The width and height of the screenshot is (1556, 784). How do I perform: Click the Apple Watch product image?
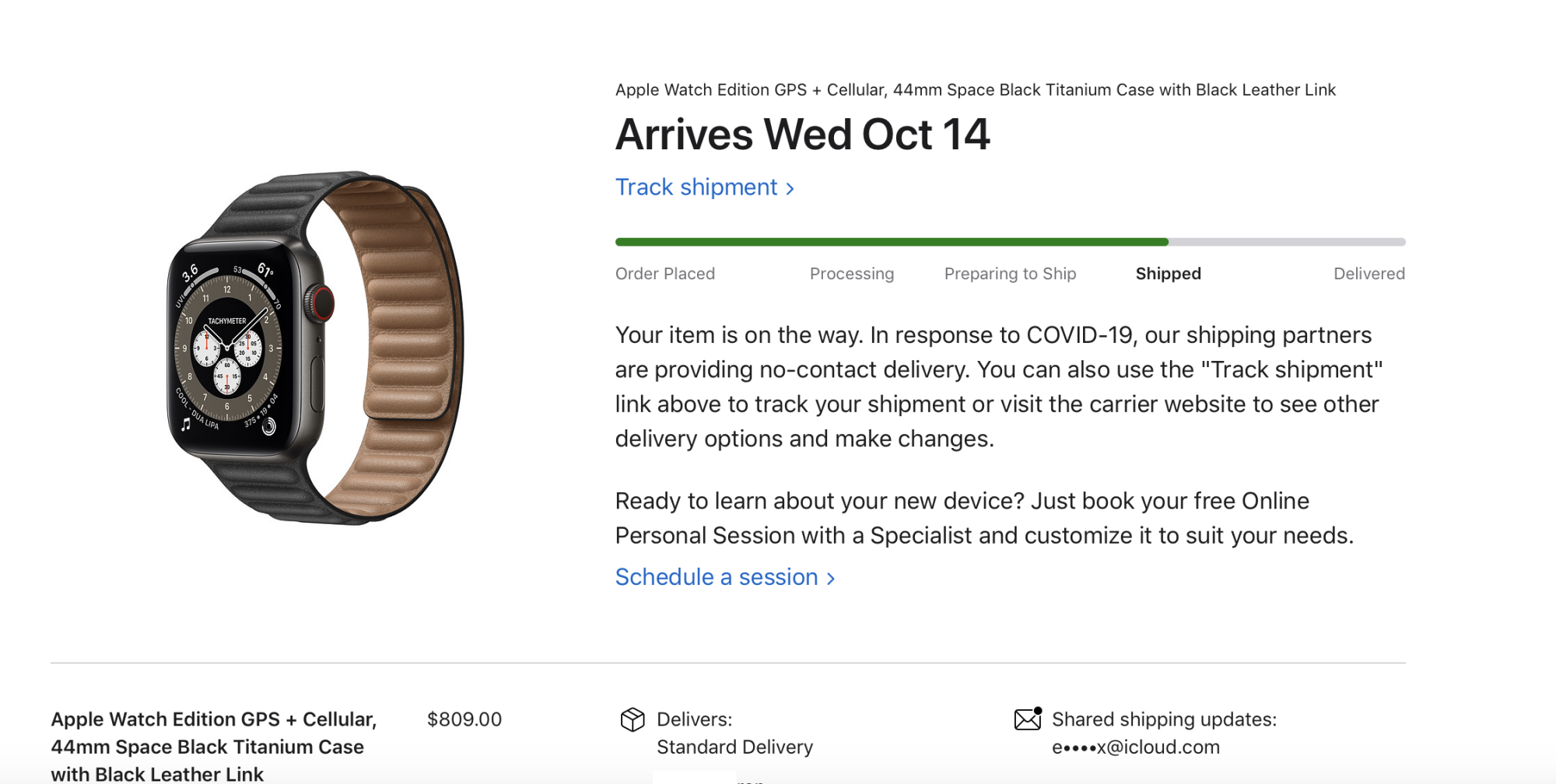point(315,348)
